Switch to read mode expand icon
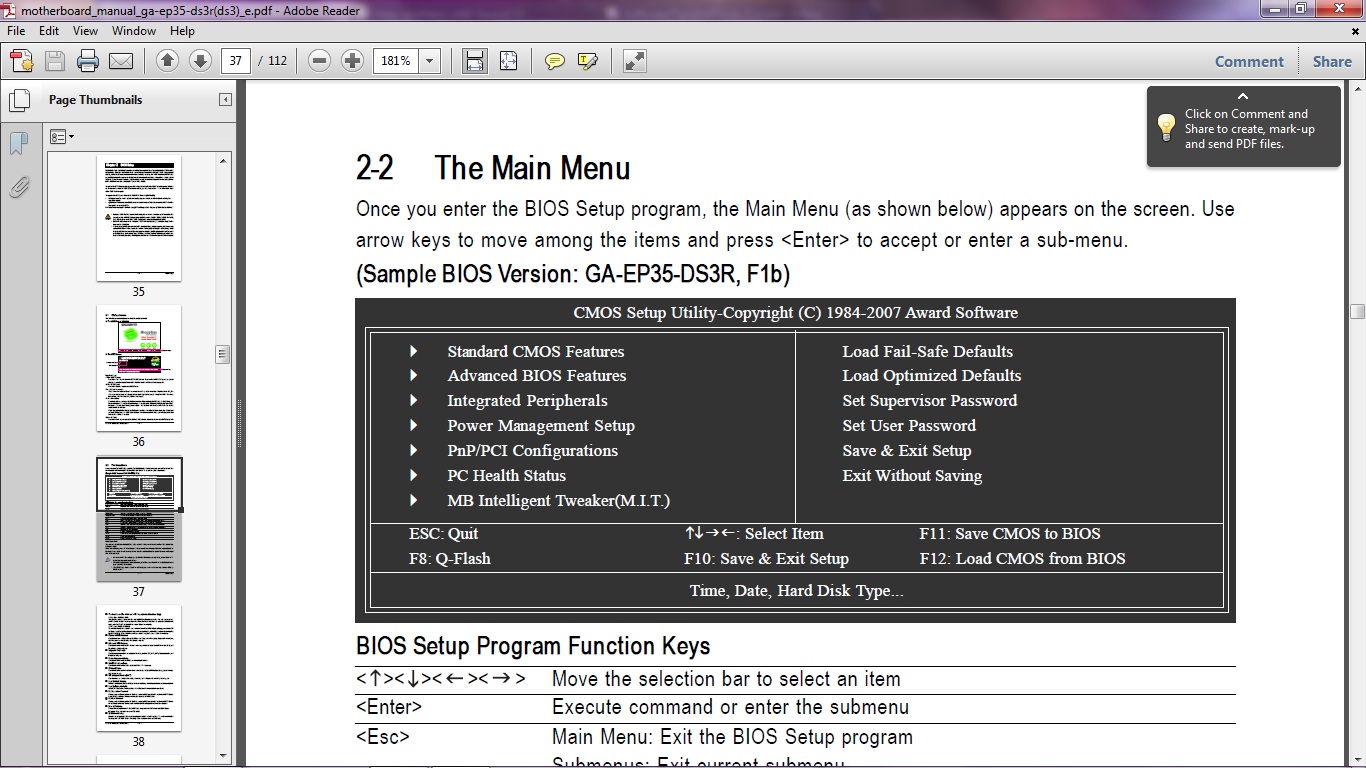The image size is (1366, 768). click(x=634, y=61)
